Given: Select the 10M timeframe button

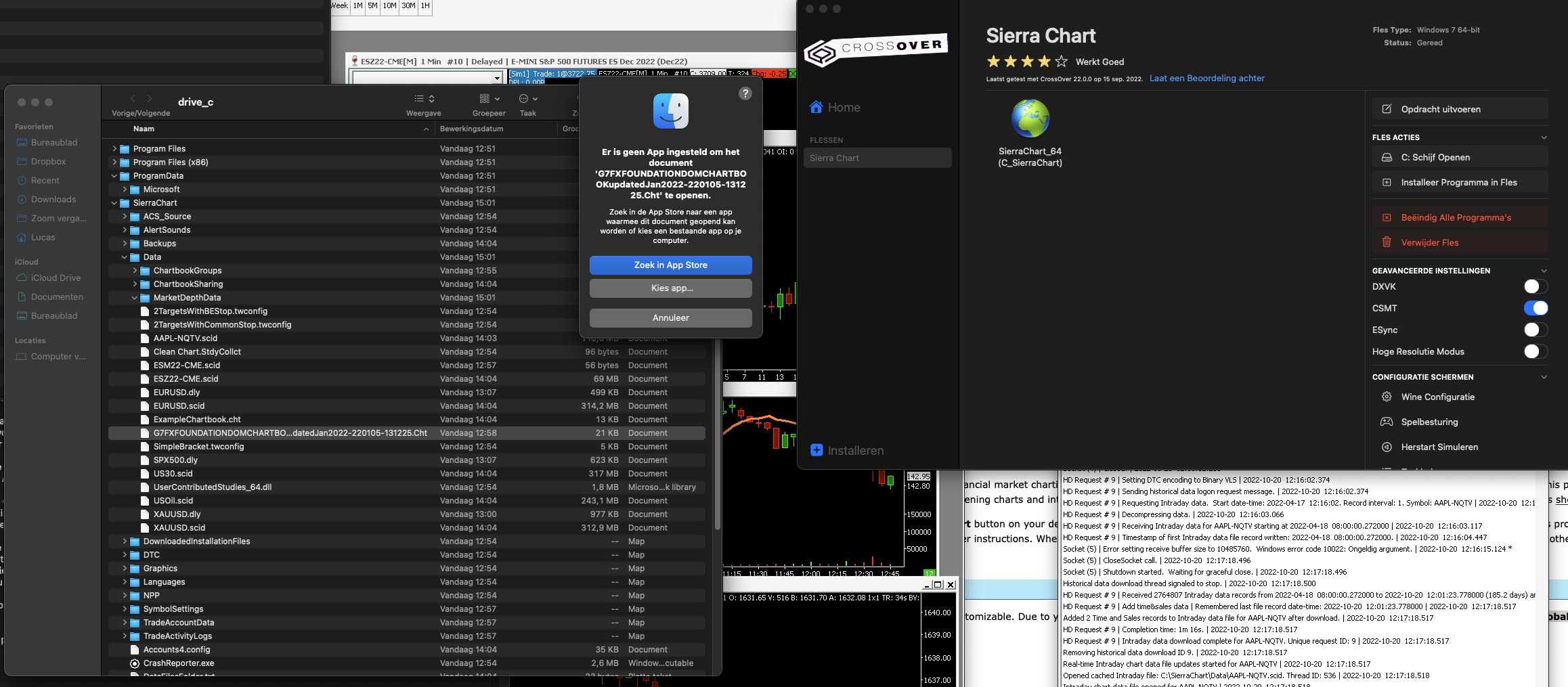Looking at the screenshot, I should pos(390,5).
